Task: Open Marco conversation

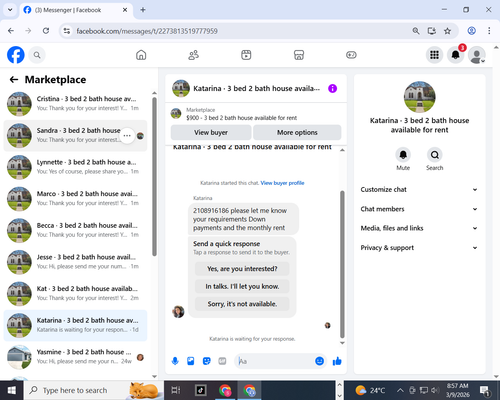Action: [75, 199]
